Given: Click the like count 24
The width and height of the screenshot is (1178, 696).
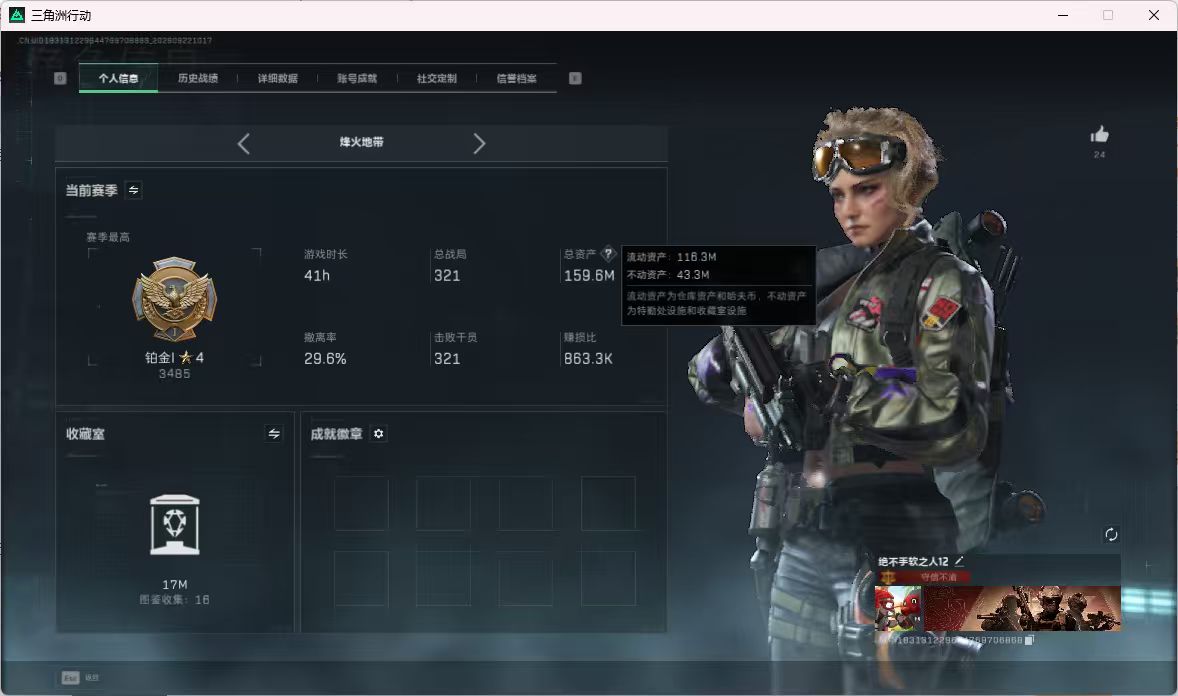Looking at the screenshot, I should pyautogui.click(x=1099, y=155).
